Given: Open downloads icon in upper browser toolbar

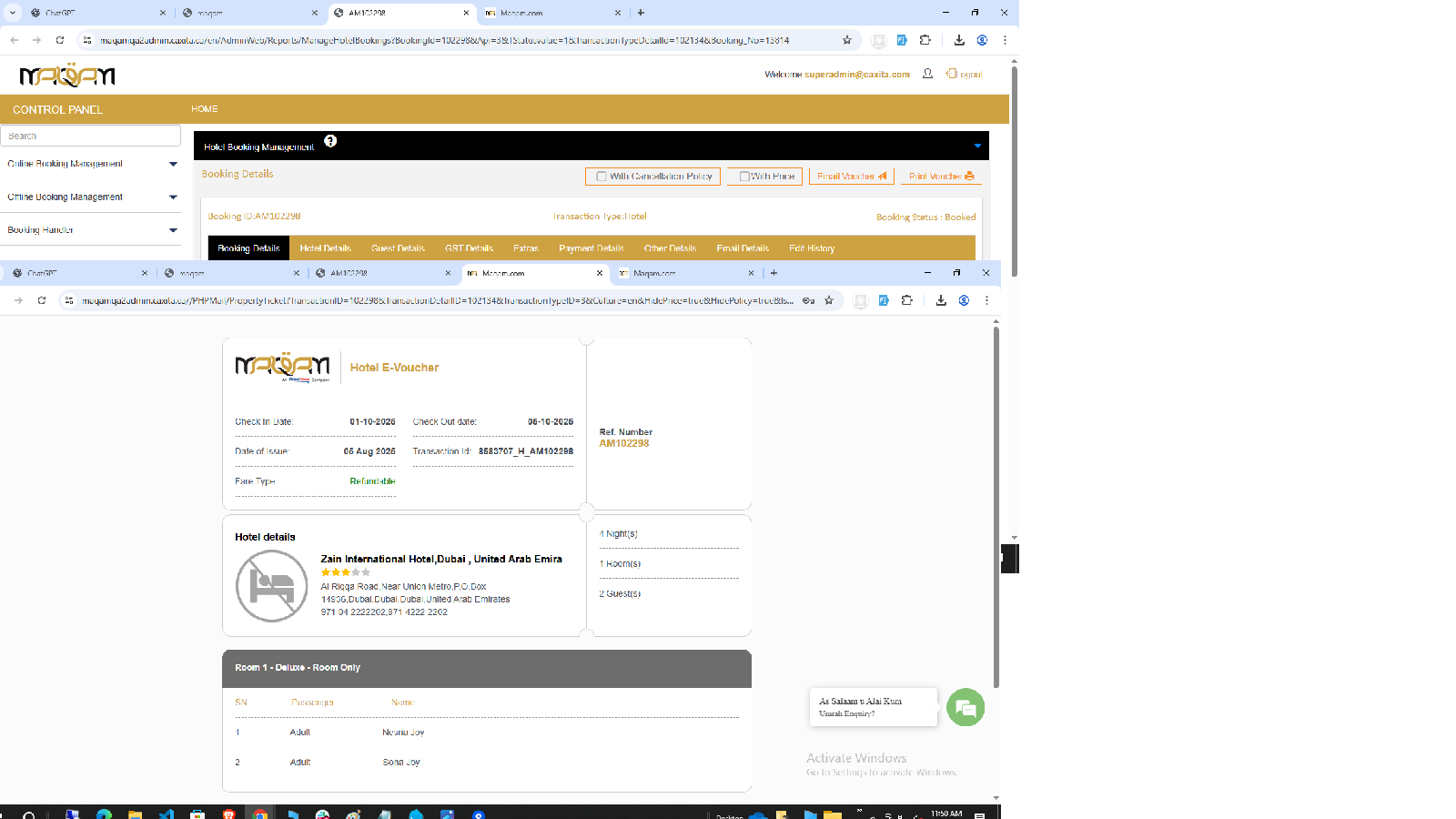Looking at the screenshot, I should click(x=959, y=40).
